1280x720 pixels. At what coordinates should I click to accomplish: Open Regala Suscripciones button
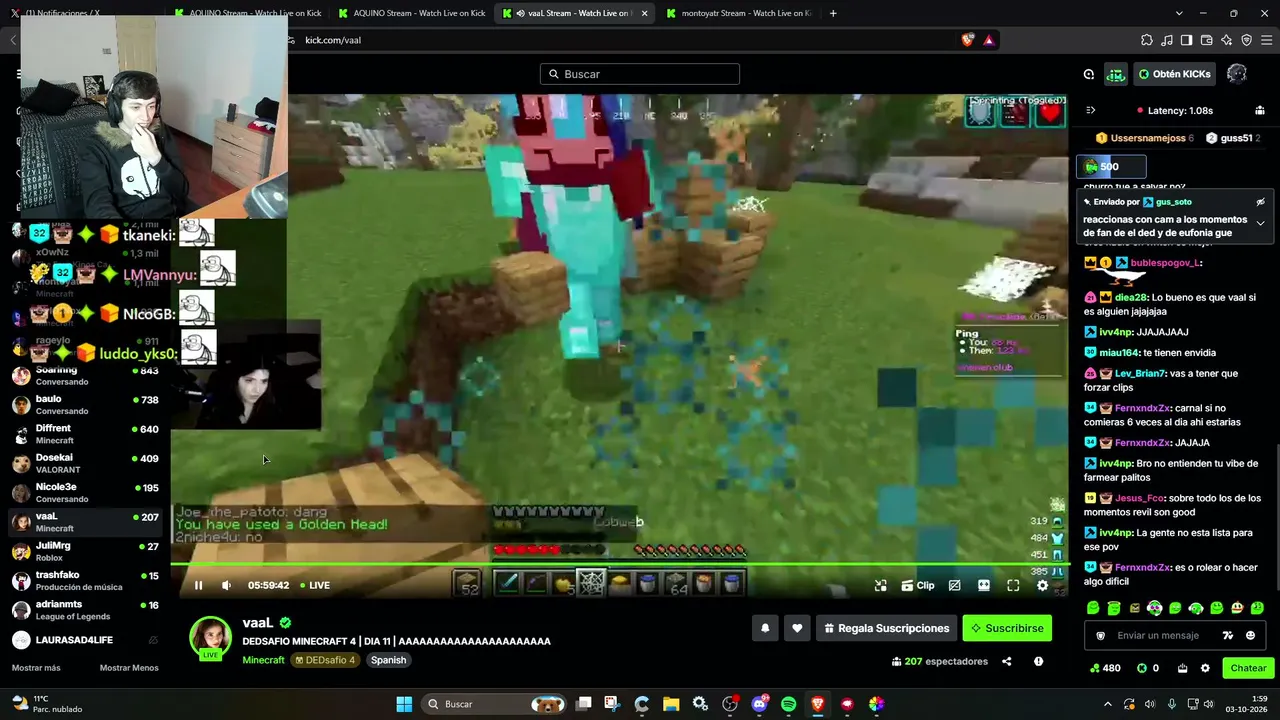(x=886, y=628)
